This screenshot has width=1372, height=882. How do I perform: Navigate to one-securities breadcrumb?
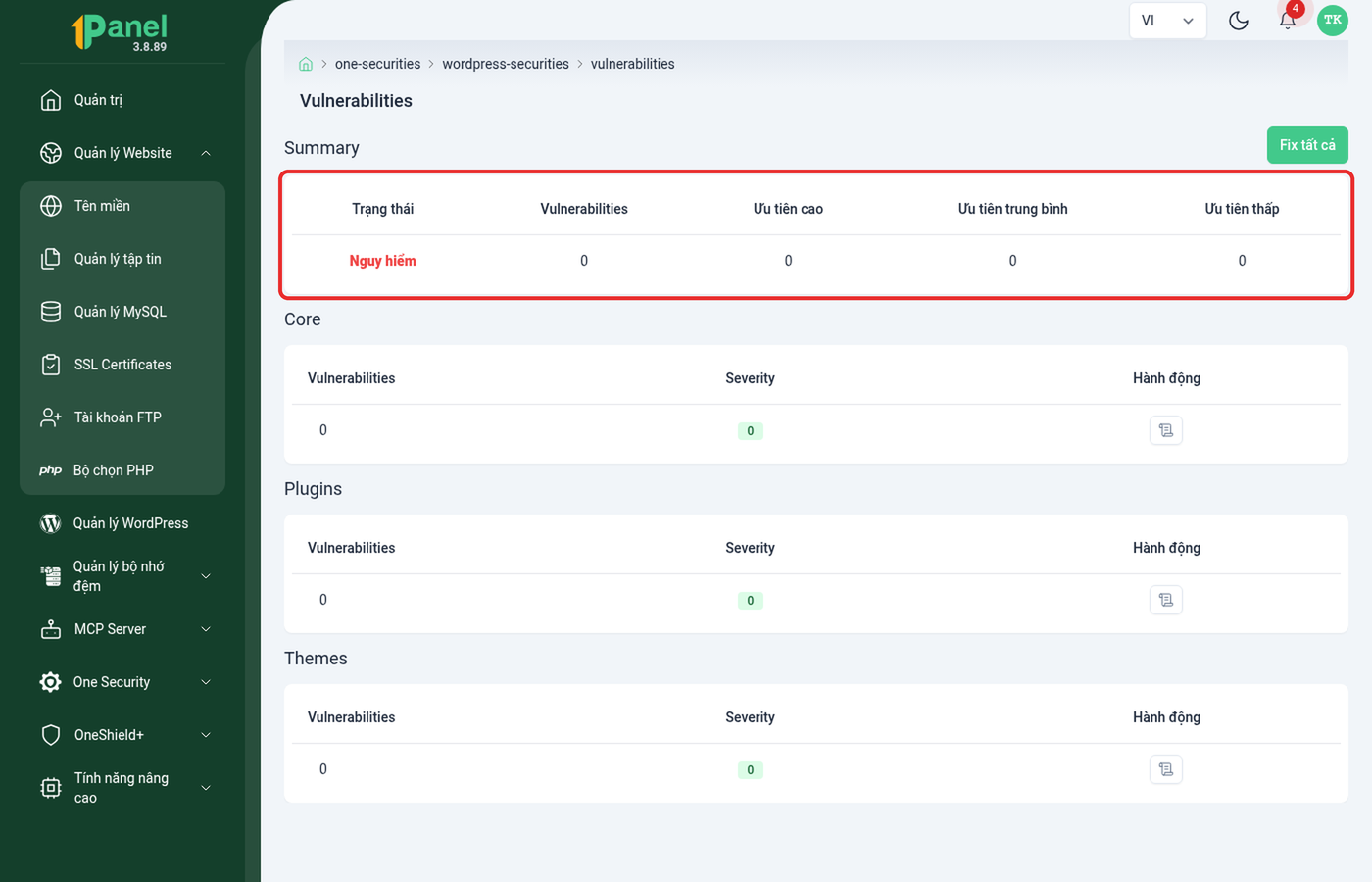377,64
